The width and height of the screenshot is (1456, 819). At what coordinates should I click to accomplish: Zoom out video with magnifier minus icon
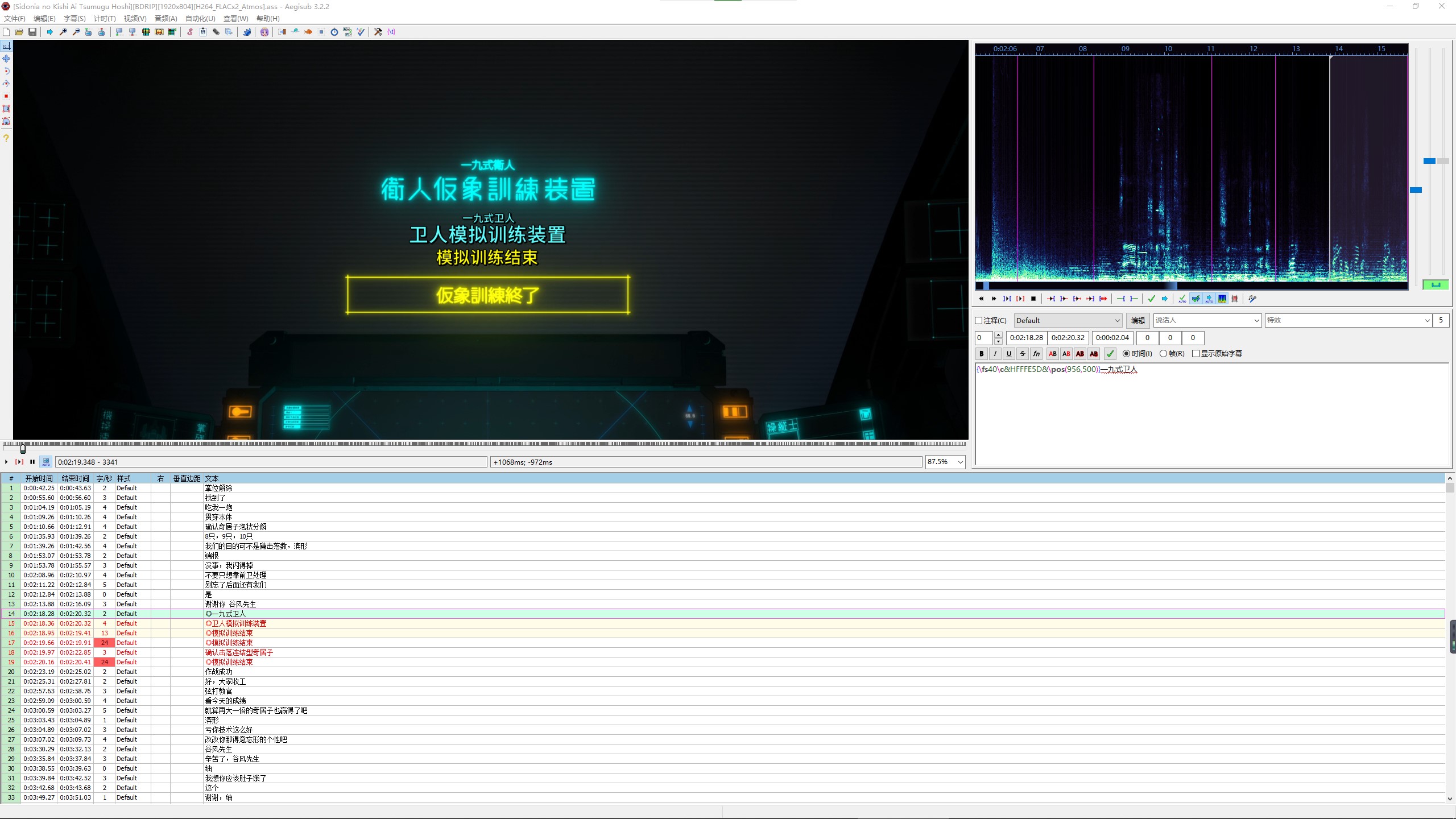76,32
